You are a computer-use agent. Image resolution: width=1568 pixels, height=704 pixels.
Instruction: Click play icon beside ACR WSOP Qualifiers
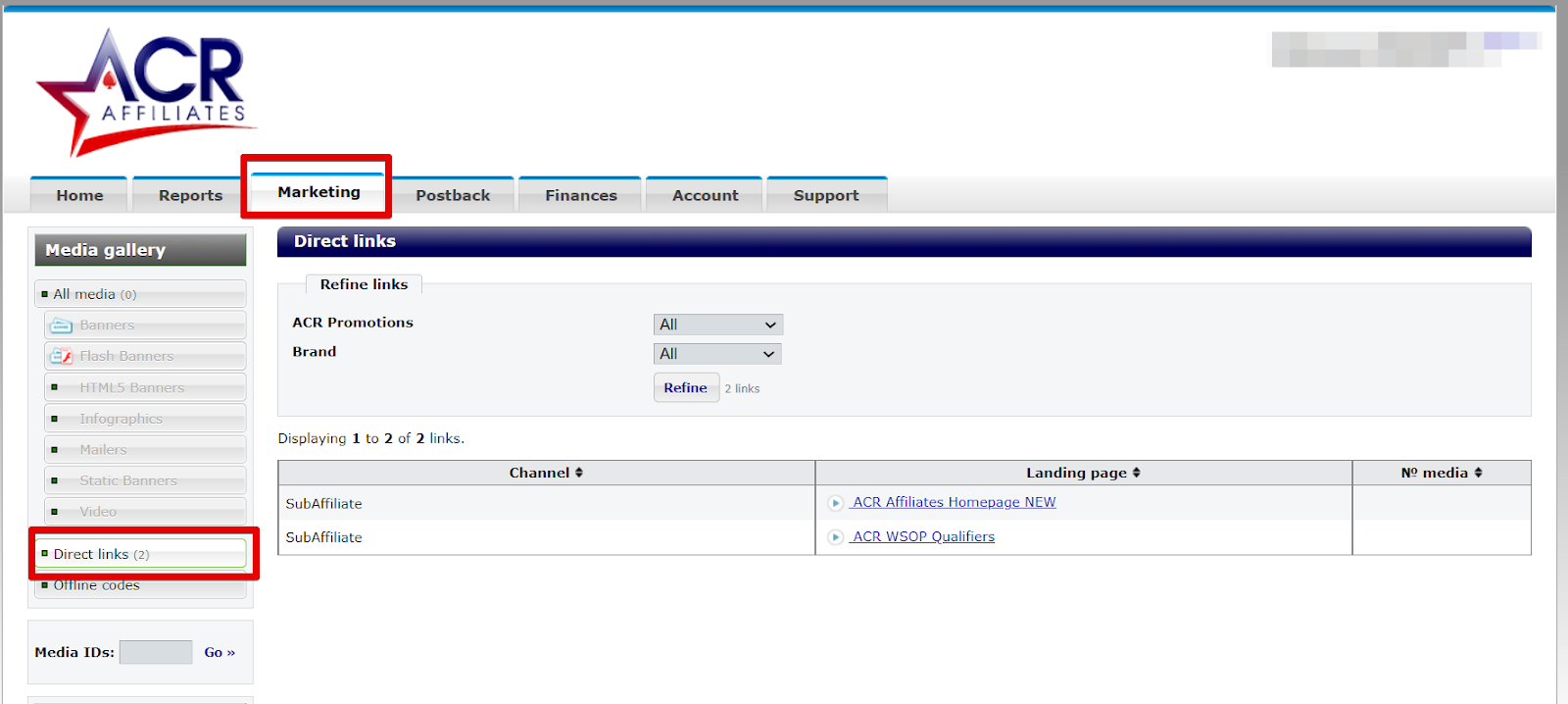pyautogui.click(x=836, y=537)
